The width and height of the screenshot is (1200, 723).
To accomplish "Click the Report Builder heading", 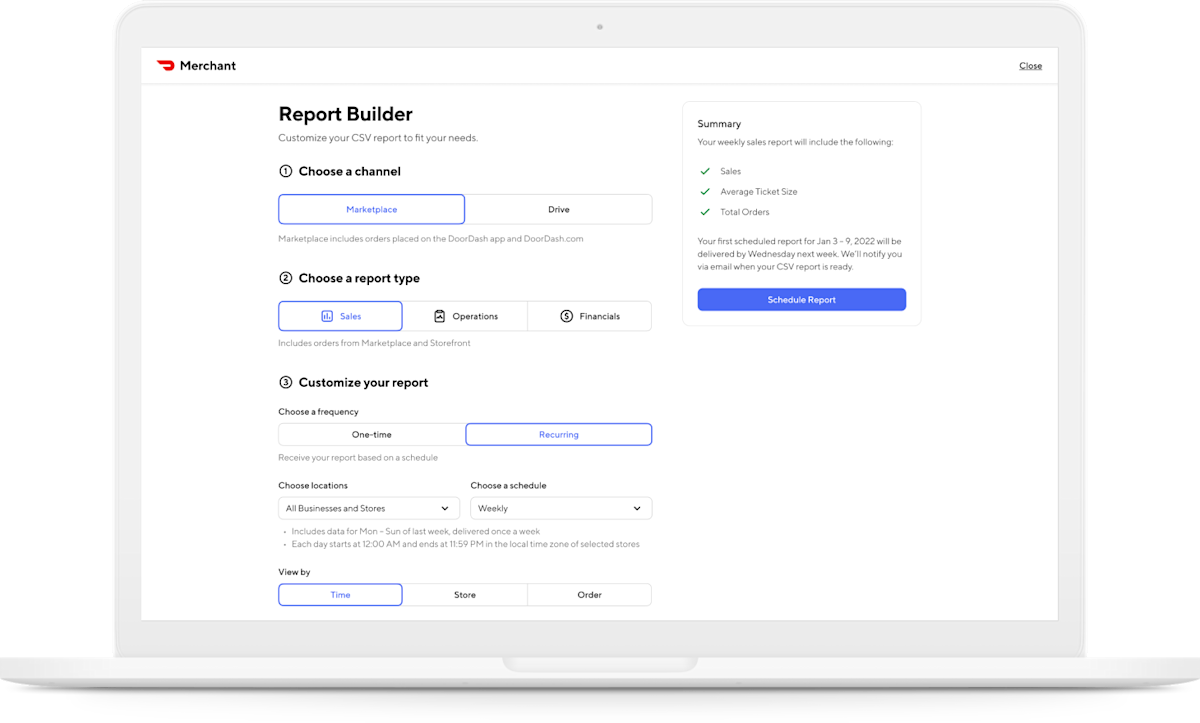I will click(x=345, y=115).
